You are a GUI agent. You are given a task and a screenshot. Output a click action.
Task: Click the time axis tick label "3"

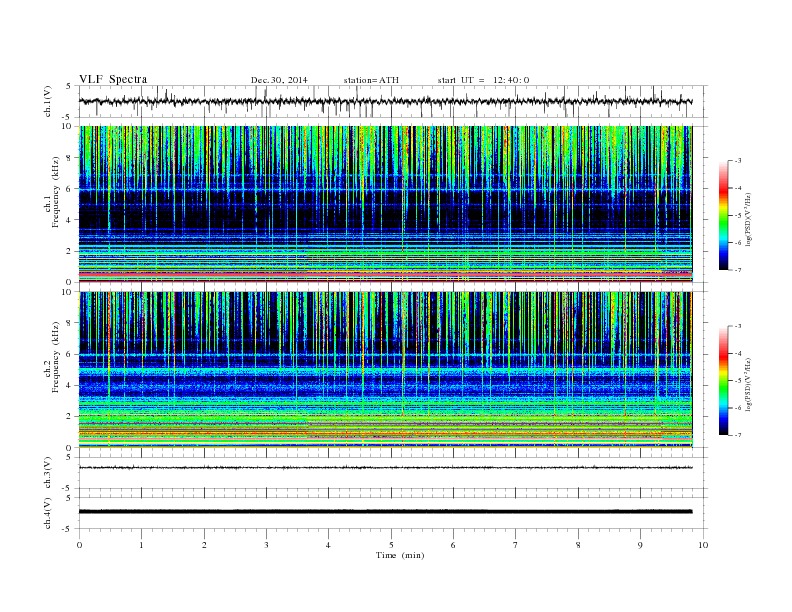[266, 545]
